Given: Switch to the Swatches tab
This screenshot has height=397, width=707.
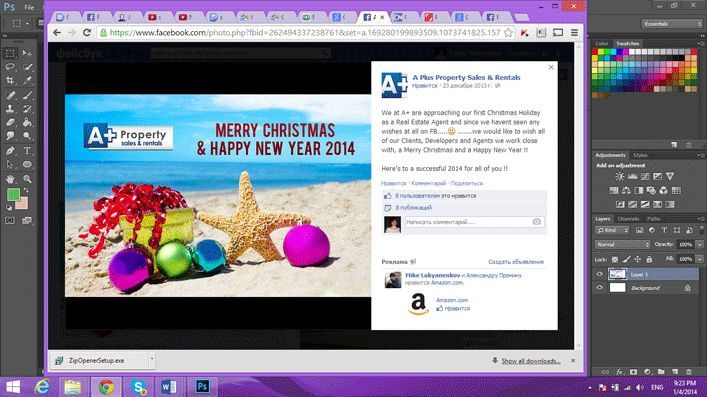Looking at the screenshot, I should tap(628, 43).
